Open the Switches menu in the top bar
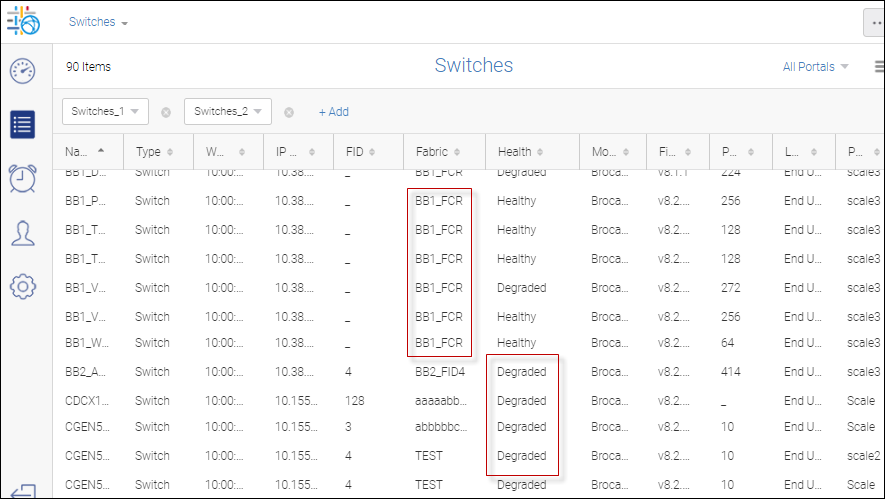Screen dimensions: 885x499 [x=98, y=22]
